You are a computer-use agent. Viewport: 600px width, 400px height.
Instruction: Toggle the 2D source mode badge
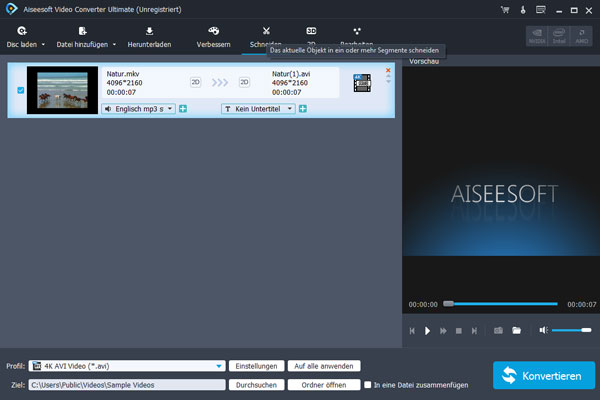[x=196, y=83]
